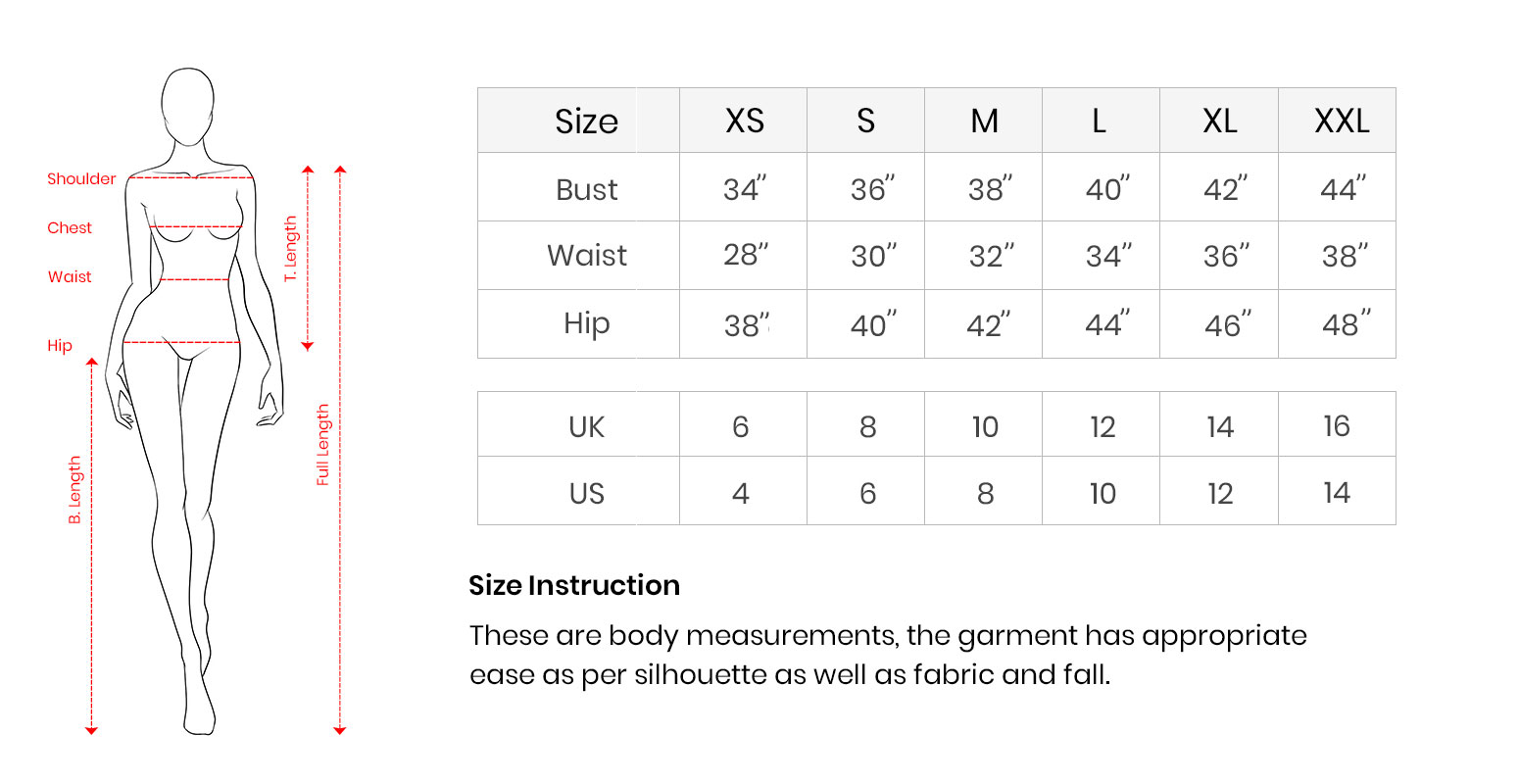Image resolution: width=1519 pixels, height=784 pixels.
Task: Click the US size 4 cell
Action: pos(741,493)
